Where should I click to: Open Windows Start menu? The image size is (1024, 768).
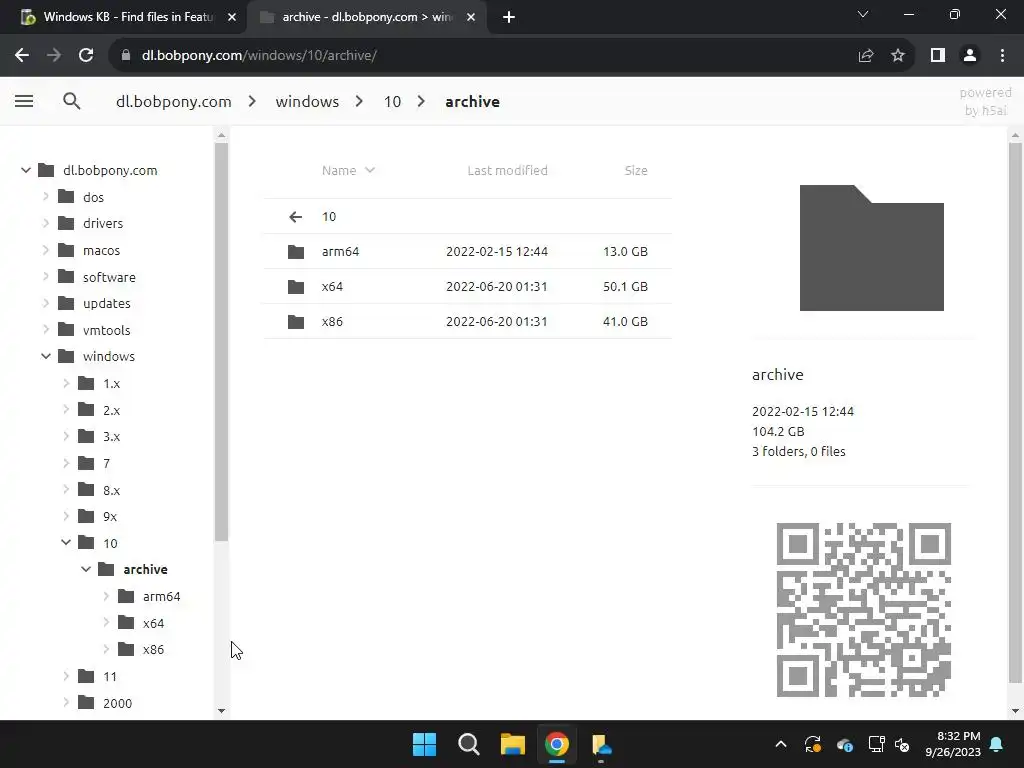pos(424,744)
